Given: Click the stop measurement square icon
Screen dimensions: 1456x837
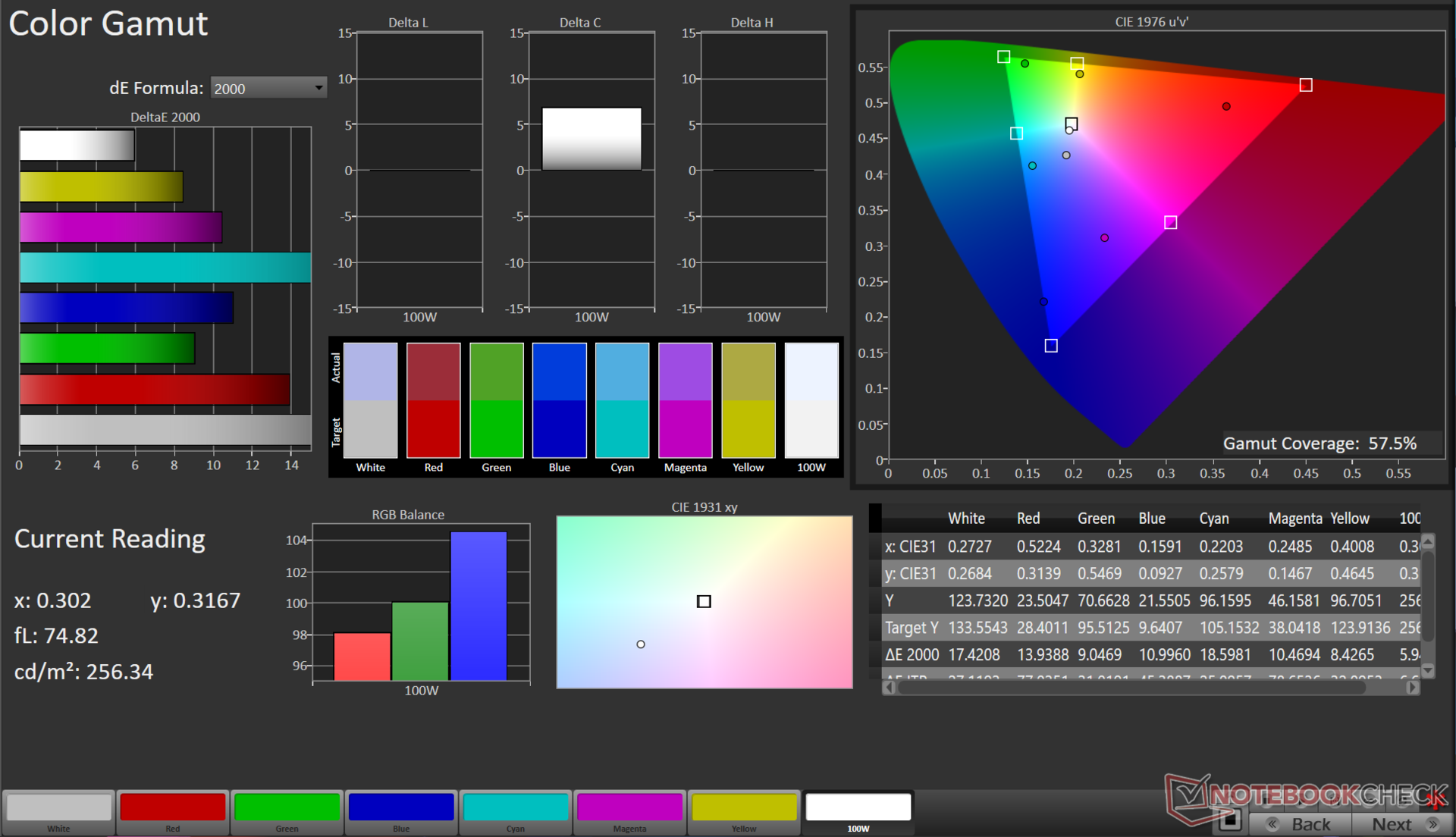Looking at the screenshot, I should tap(1230, 820).
